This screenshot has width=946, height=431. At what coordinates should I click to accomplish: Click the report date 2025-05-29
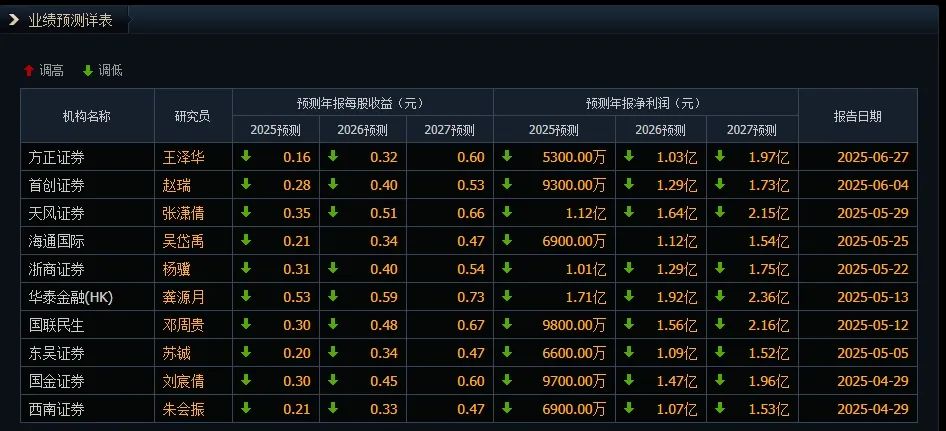(872, 213)
